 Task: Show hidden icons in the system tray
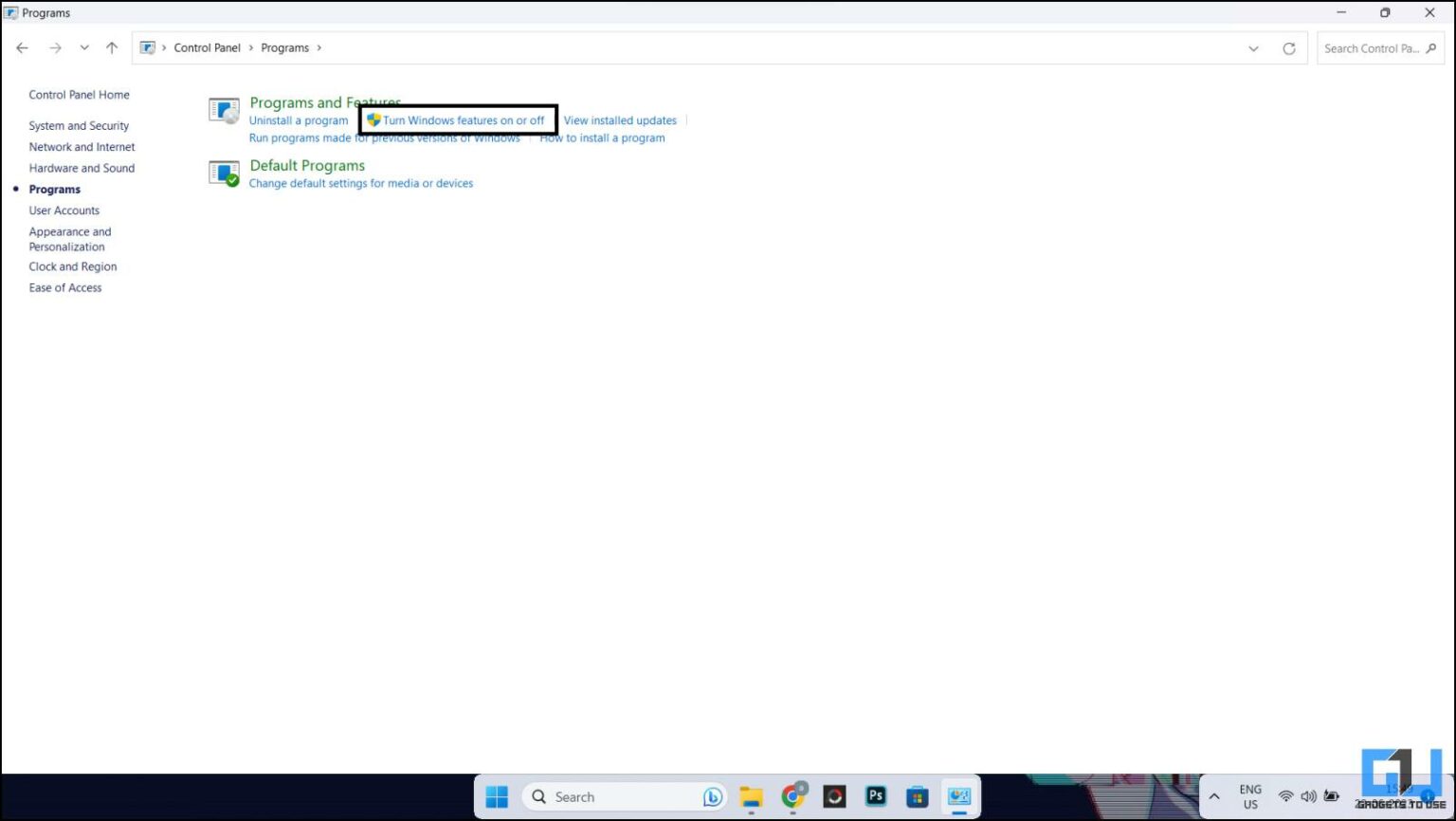point(1214,796)
